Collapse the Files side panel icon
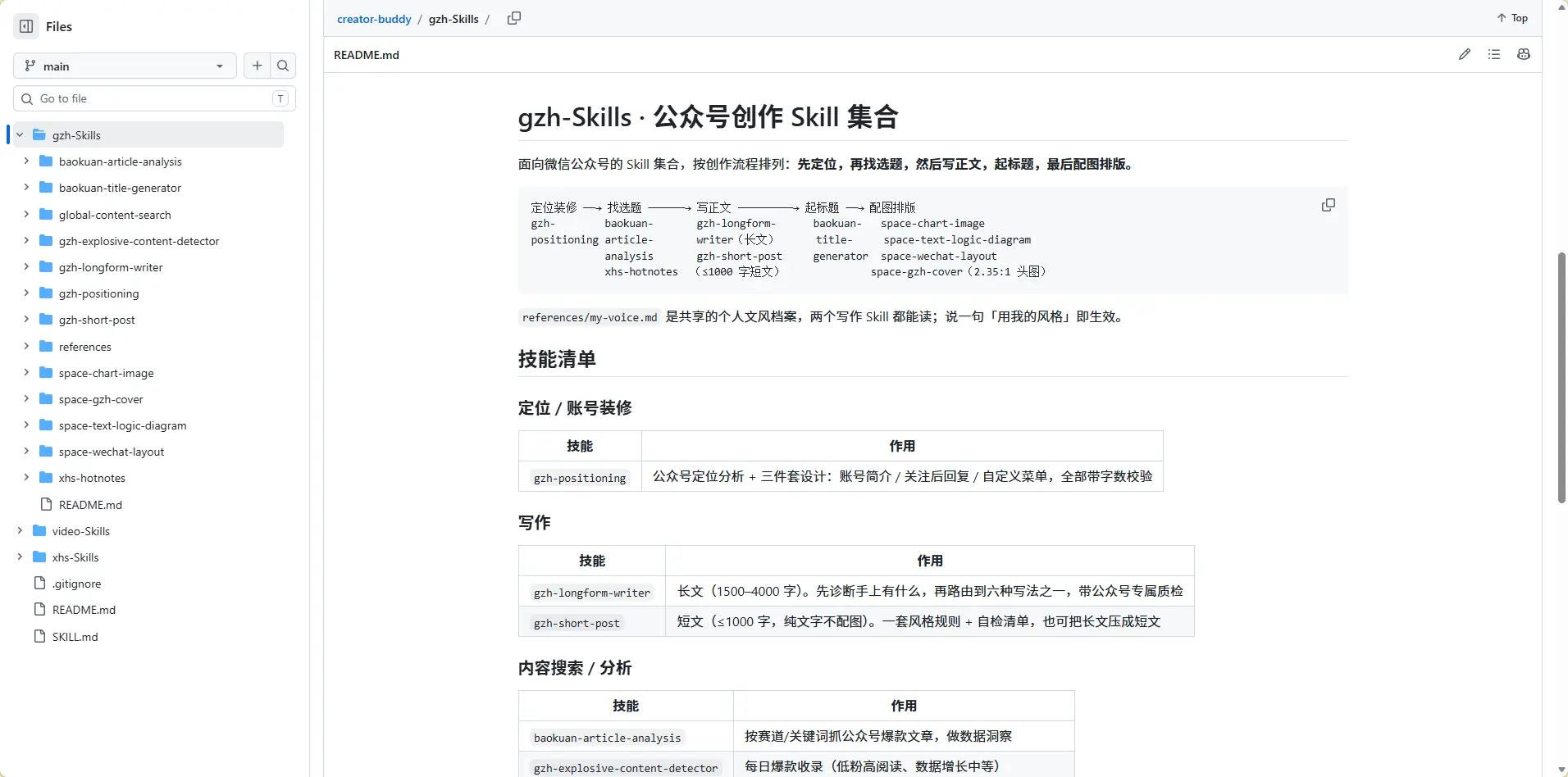This screenshot has width=1568, height=777. click(26, 26)
